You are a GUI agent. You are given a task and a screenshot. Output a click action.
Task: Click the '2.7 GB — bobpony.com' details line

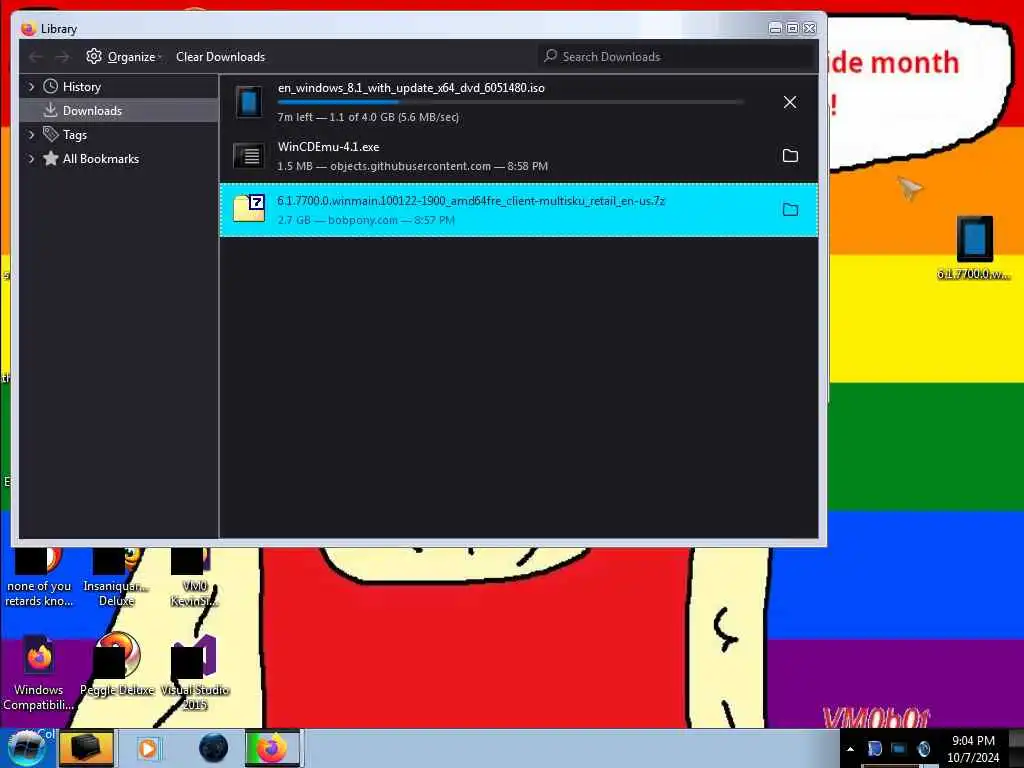coord(366,220)
